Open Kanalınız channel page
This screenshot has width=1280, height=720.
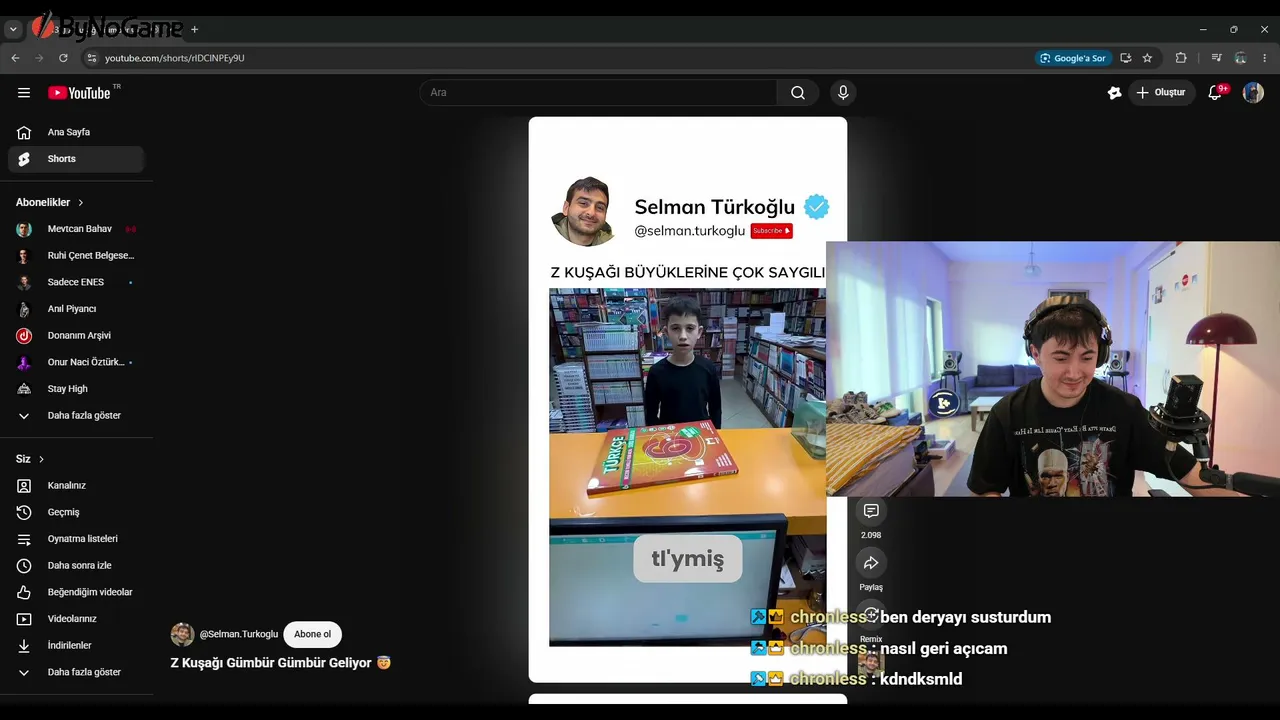coord(77,486)
